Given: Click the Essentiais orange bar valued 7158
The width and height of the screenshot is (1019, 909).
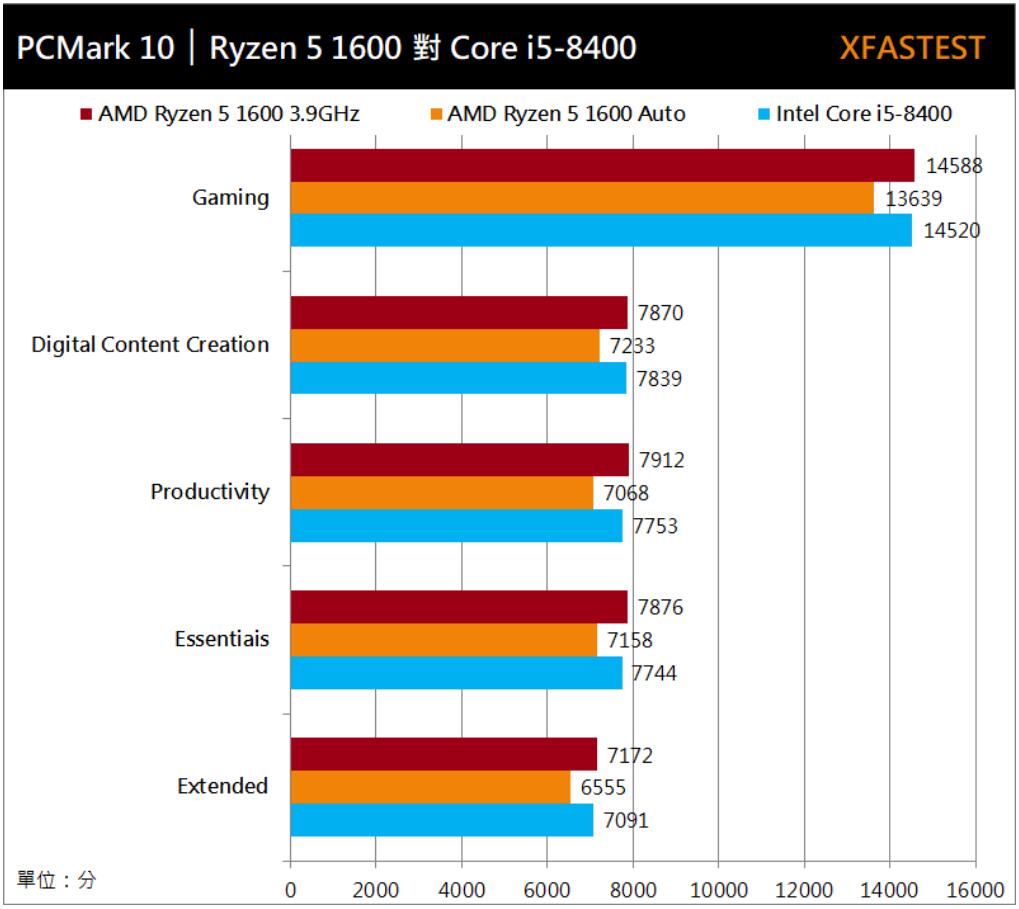Looking at the screenshot, I should point(444,640).
